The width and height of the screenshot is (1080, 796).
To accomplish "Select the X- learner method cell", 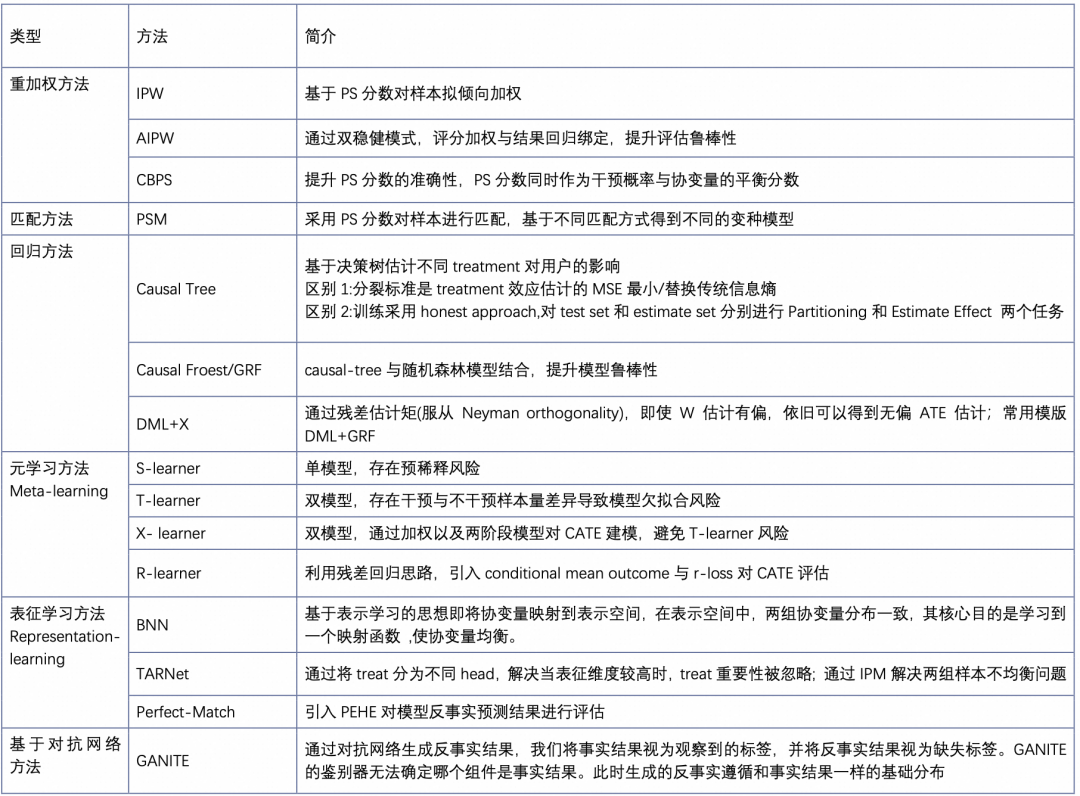I will click(171, 533).
